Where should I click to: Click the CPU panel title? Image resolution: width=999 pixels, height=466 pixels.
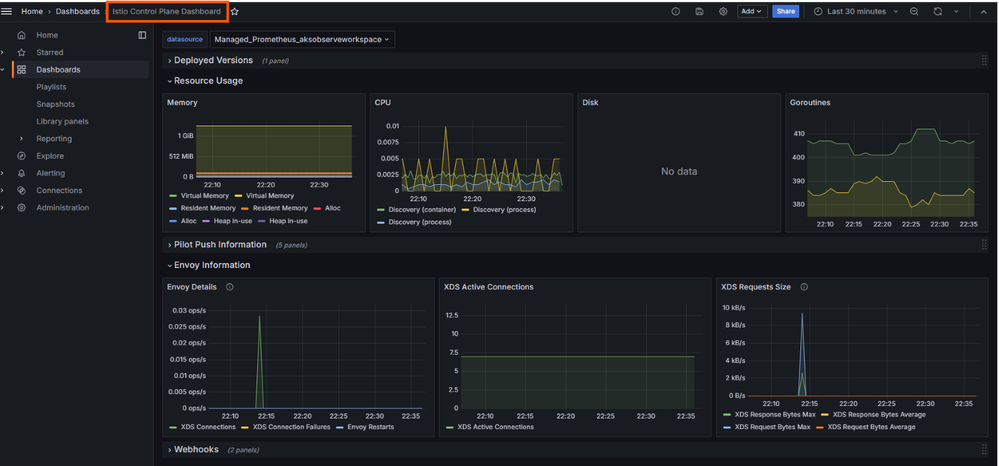[383, 102]
